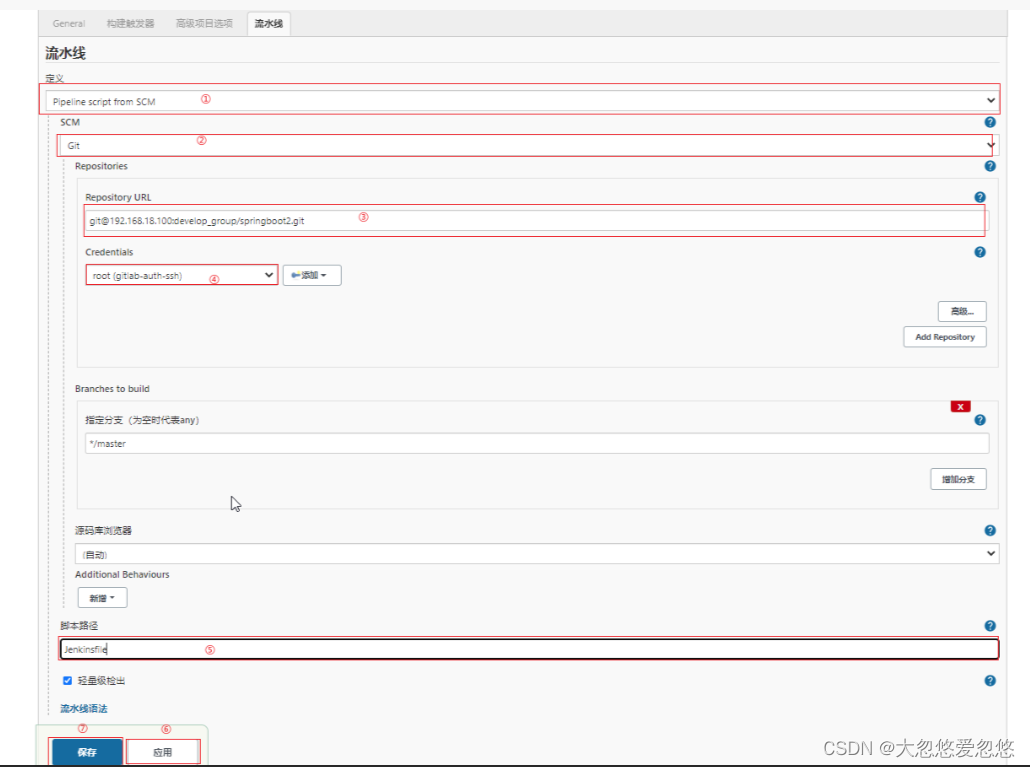
Task: Show help for 轻量级检出 option
Action: click(990, 681)
